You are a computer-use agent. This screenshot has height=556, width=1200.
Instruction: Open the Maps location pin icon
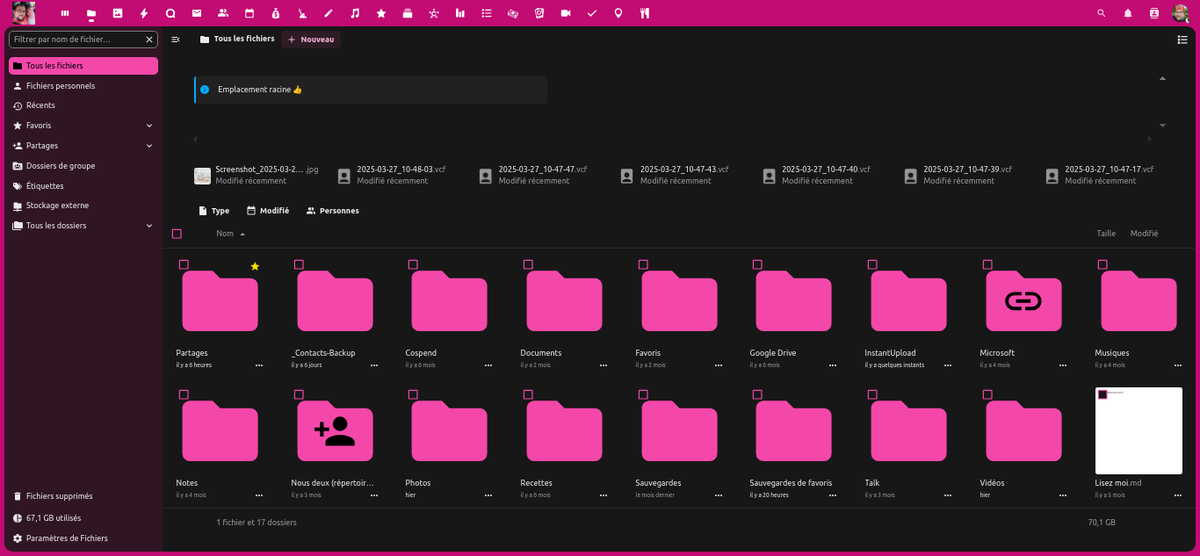[x=618, y=14]
